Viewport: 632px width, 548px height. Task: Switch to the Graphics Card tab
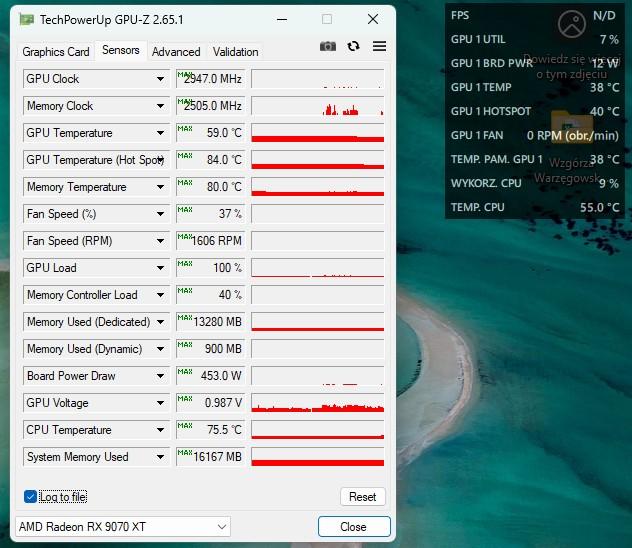point(56,52)
